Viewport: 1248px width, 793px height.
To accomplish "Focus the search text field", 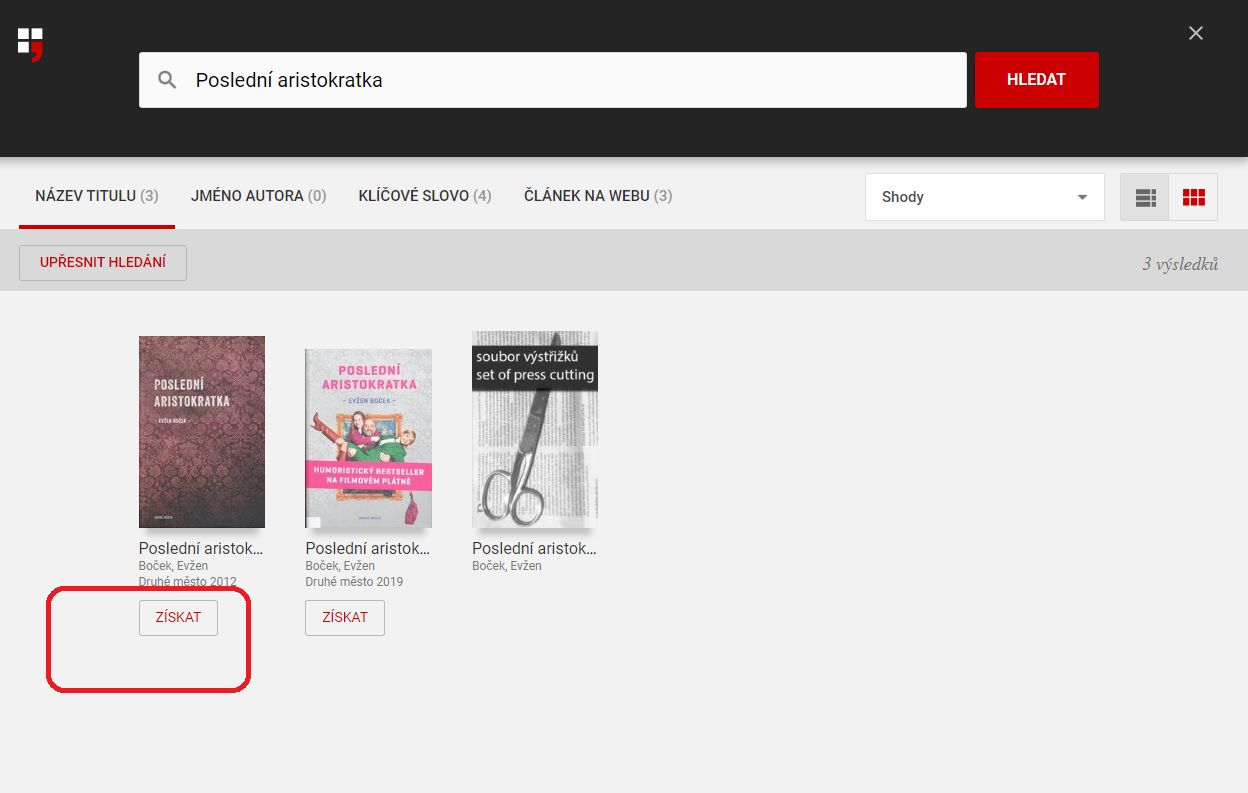I will (x=570, y=80).
